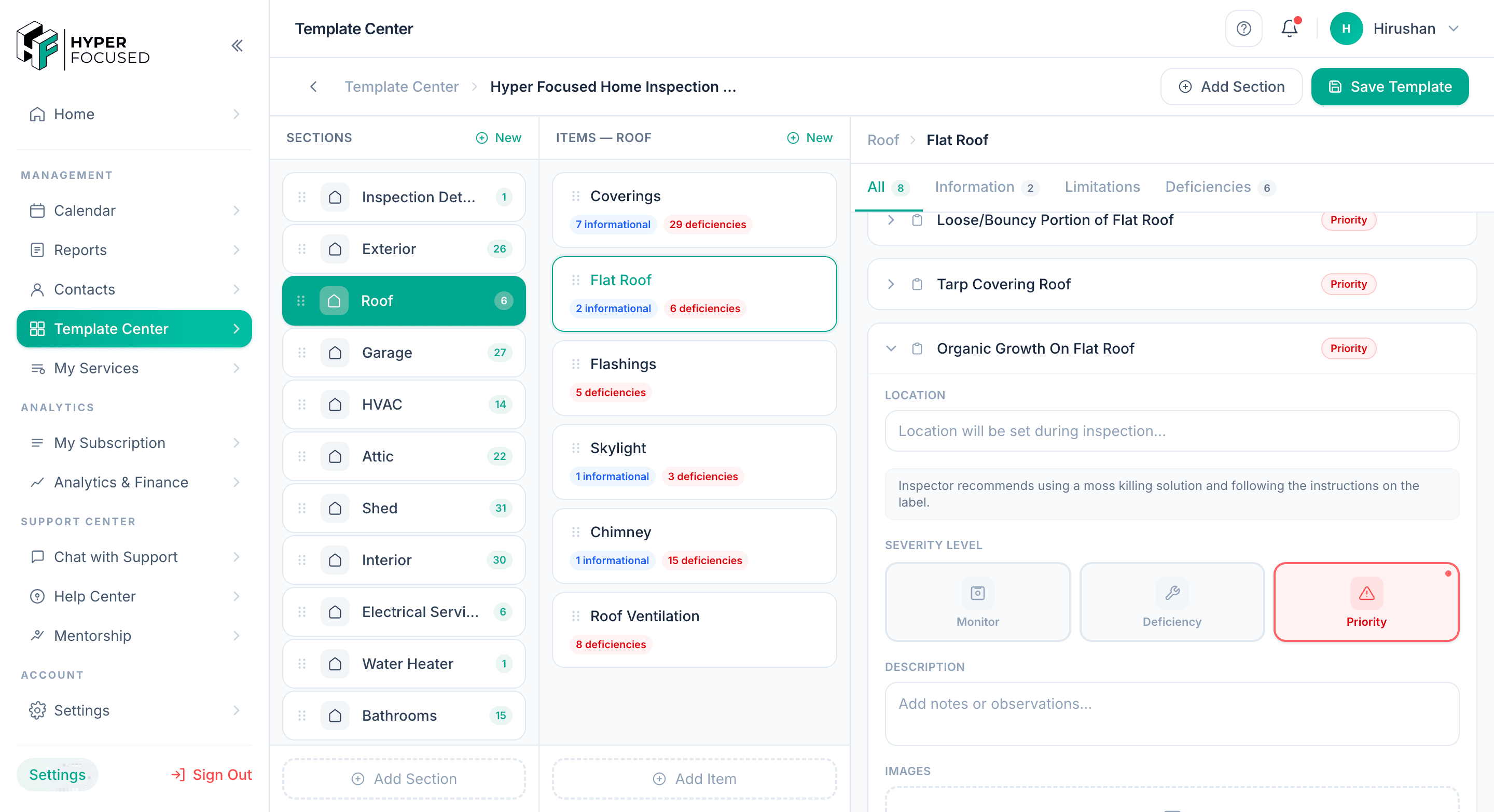The width and height of the screenshot is (1494, 812).
Task: Click the Template Center breadcrumb link
Action: pos(402,87)
